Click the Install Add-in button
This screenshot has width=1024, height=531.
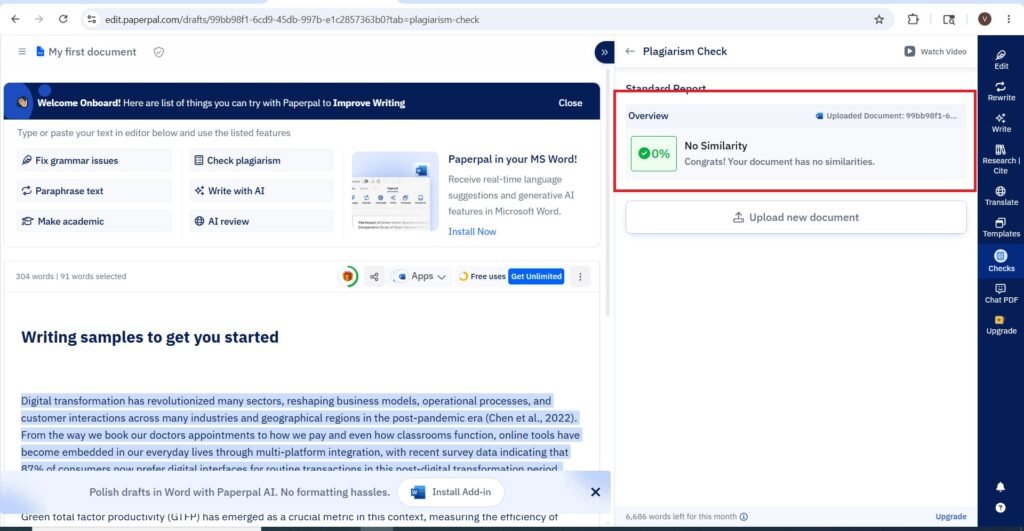[x=451, y=492]
